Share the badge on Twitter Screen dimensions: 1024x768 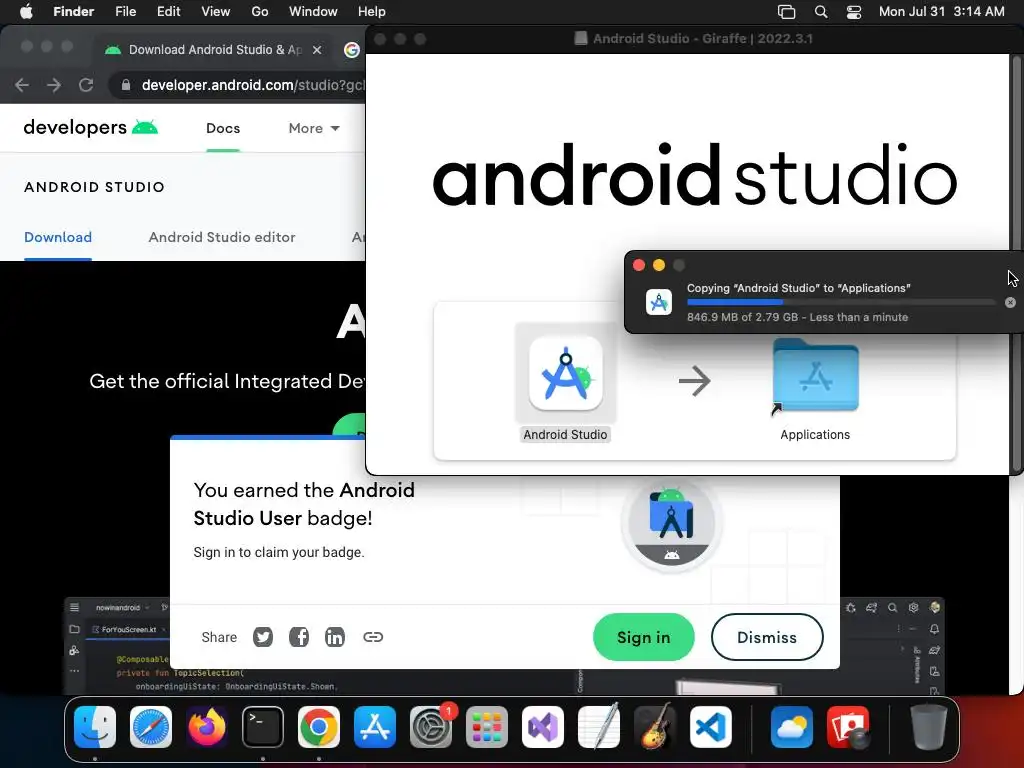tap(263, 637)
